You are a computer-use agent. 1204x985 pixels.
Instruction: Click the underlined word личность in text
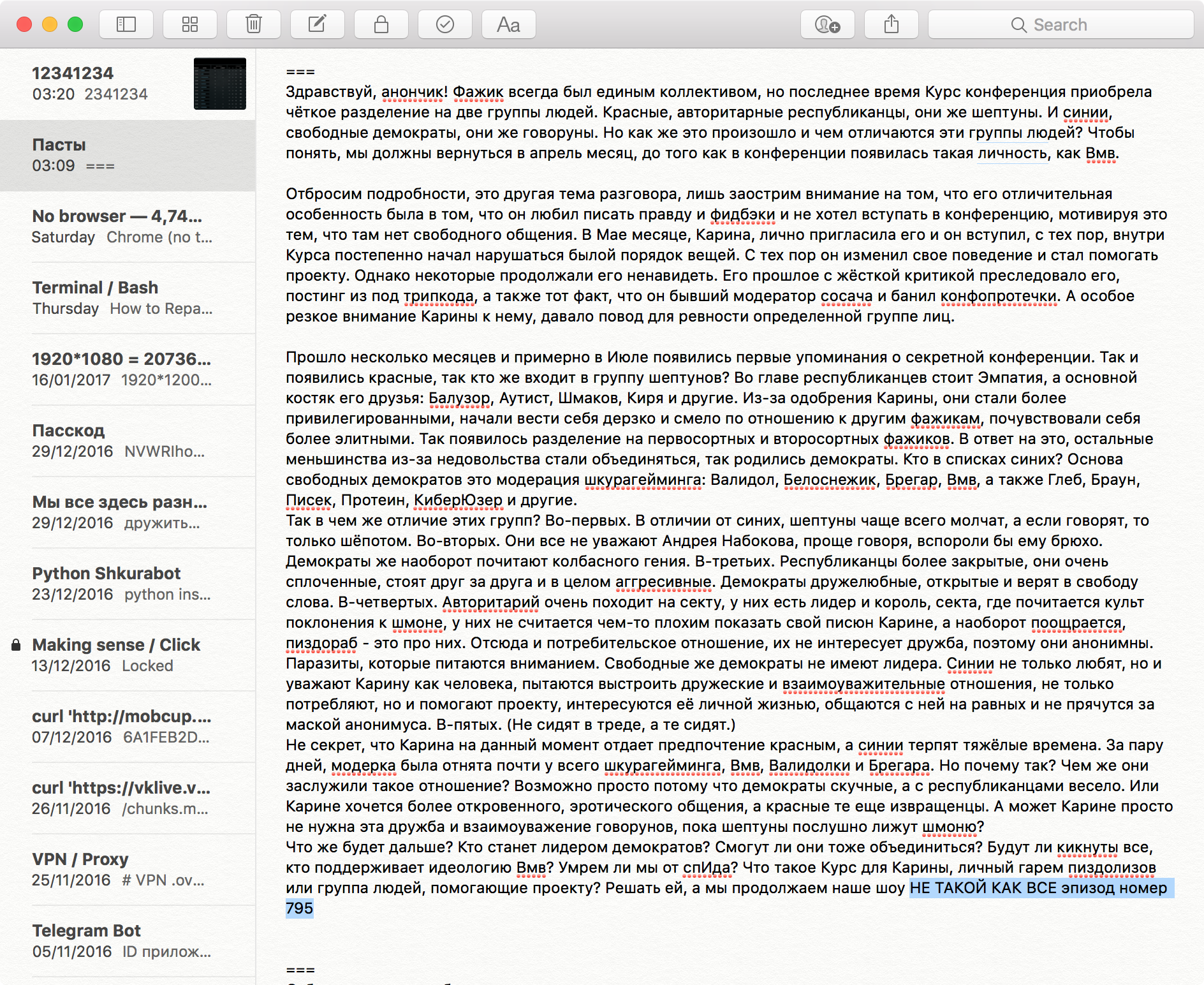pyautogui.click(x=1013, y=153)
